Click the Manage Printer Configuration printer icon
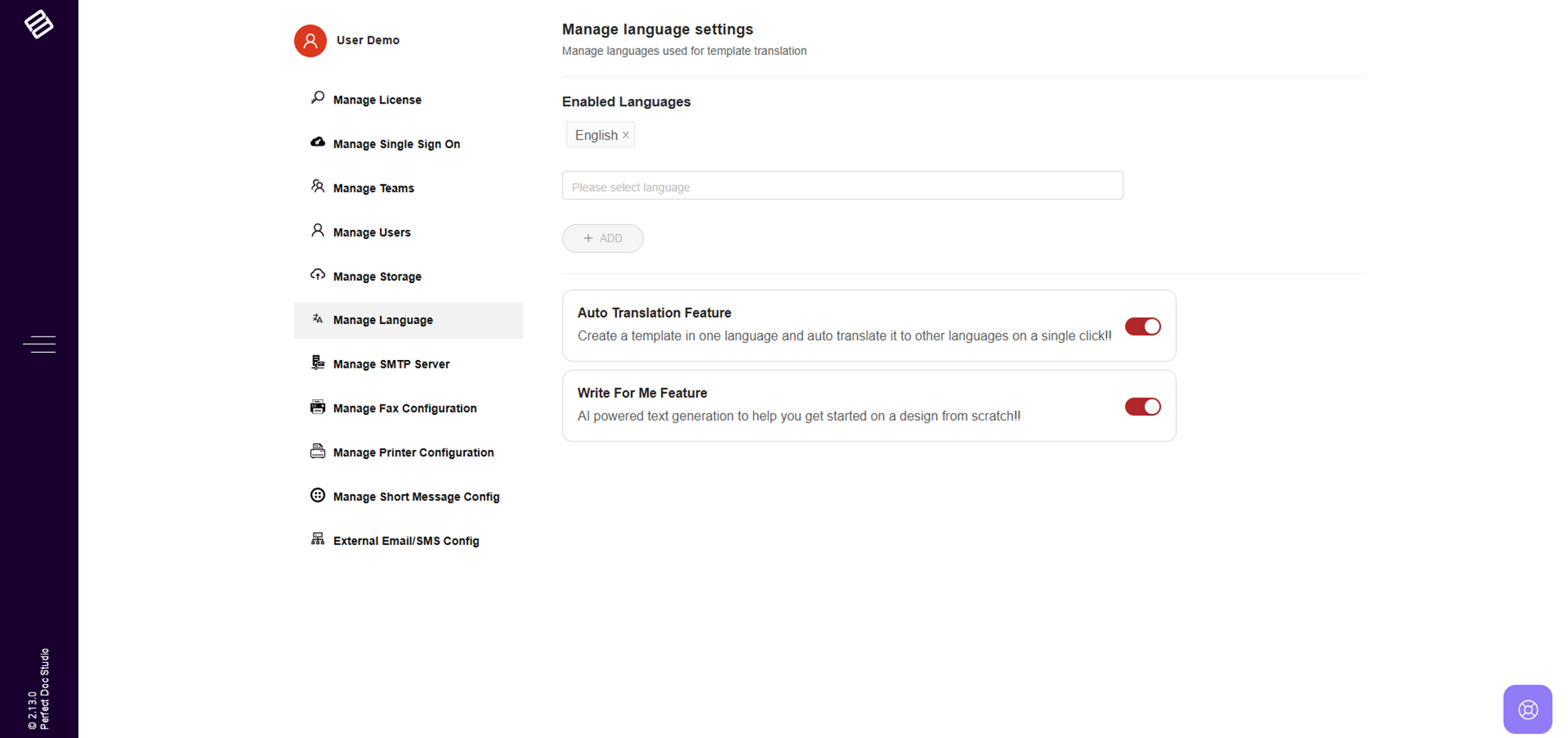Viewport: 1568px width, 738px height. tap(318, 451)
